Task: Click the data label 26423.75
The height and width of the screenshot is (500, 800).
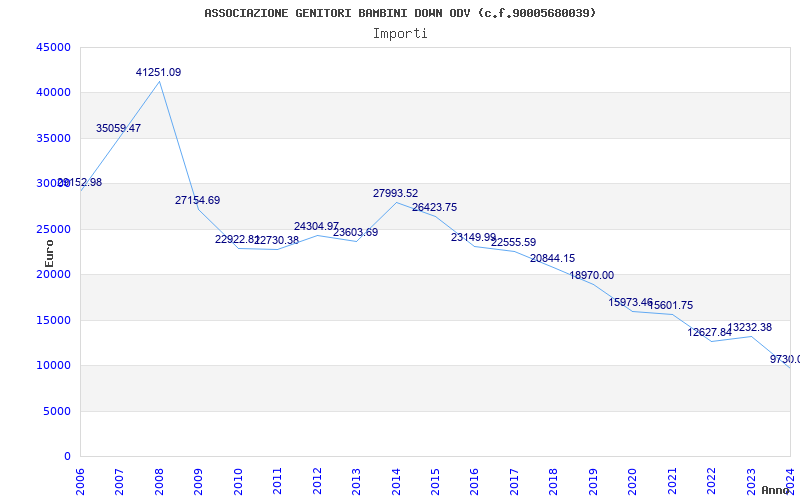Action: coord(435,208)
